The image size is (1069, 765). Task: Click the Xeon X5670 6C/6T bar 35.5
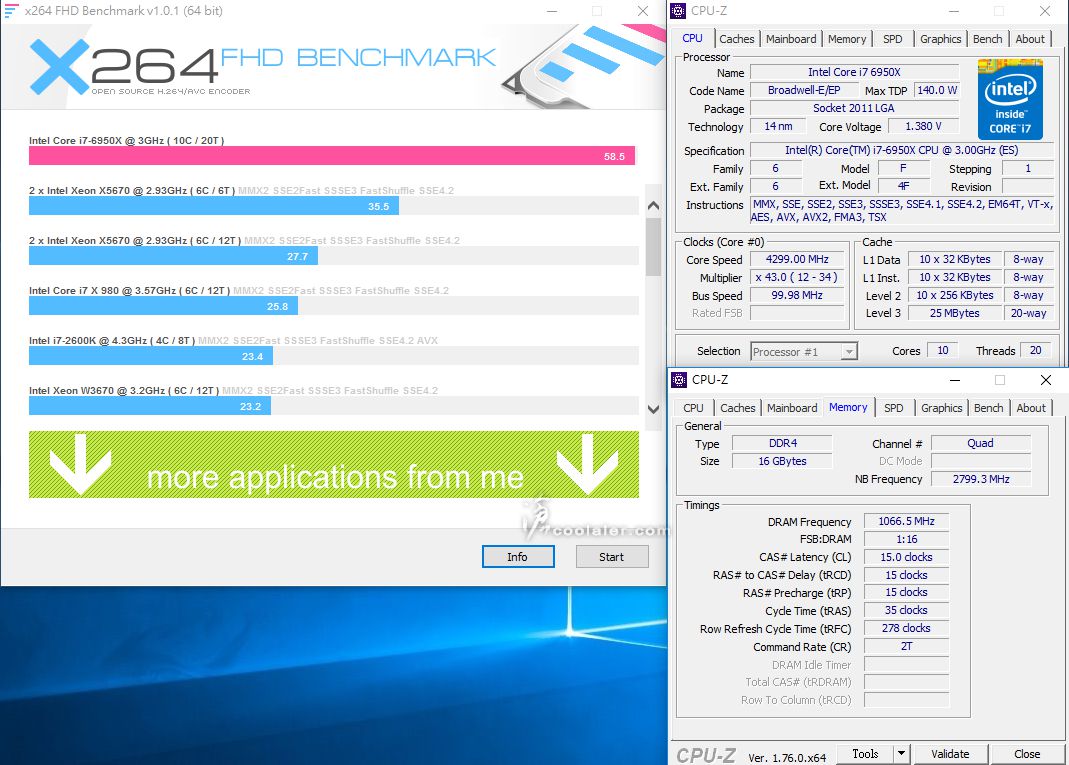[213, 206]
